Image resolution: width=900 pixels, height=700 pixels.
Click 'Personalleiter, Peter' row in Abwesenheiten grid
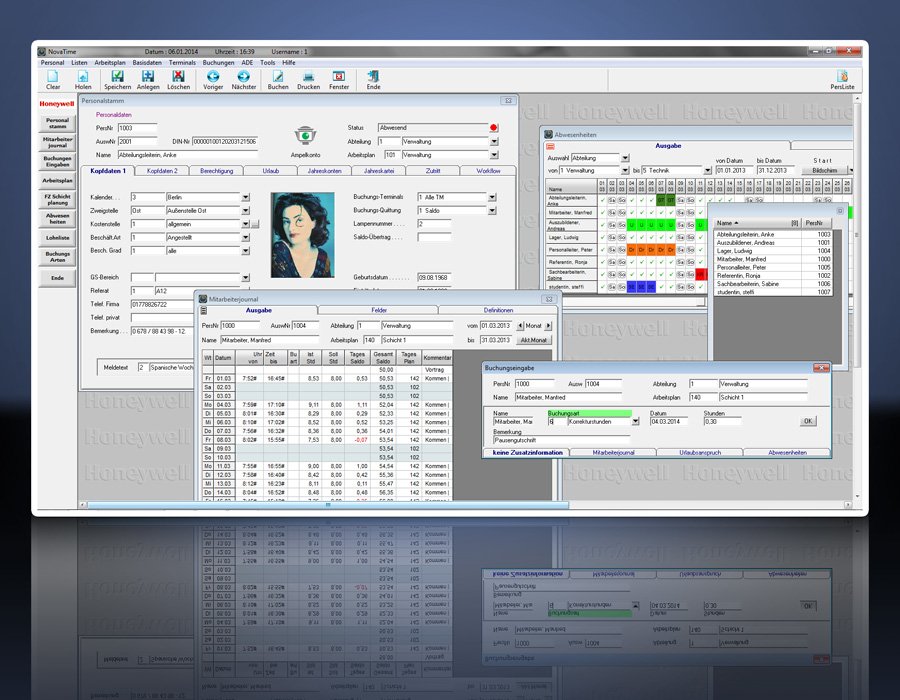point(571,250)
